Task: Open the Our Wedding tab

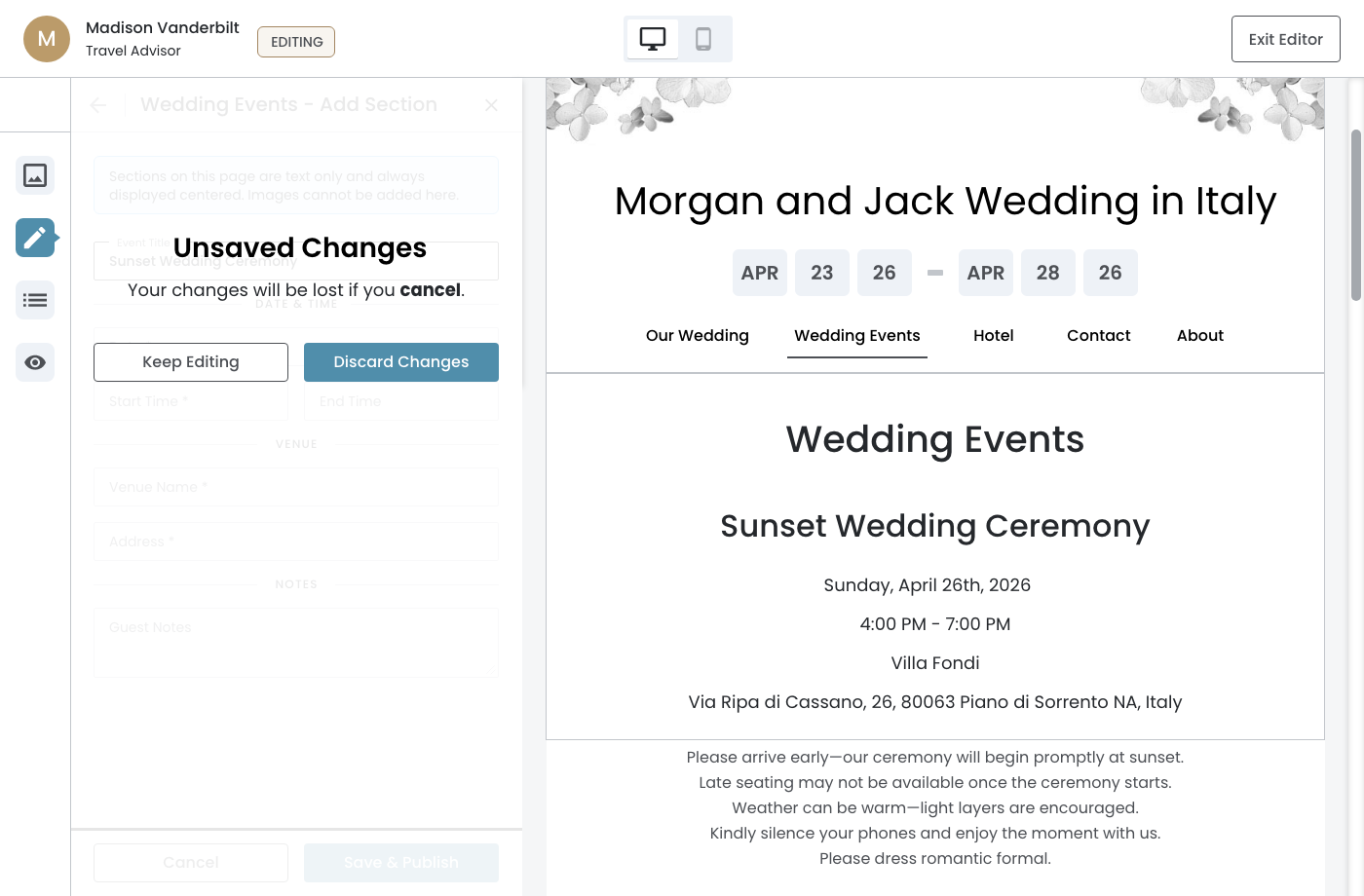Action: [x=698, y=336]
